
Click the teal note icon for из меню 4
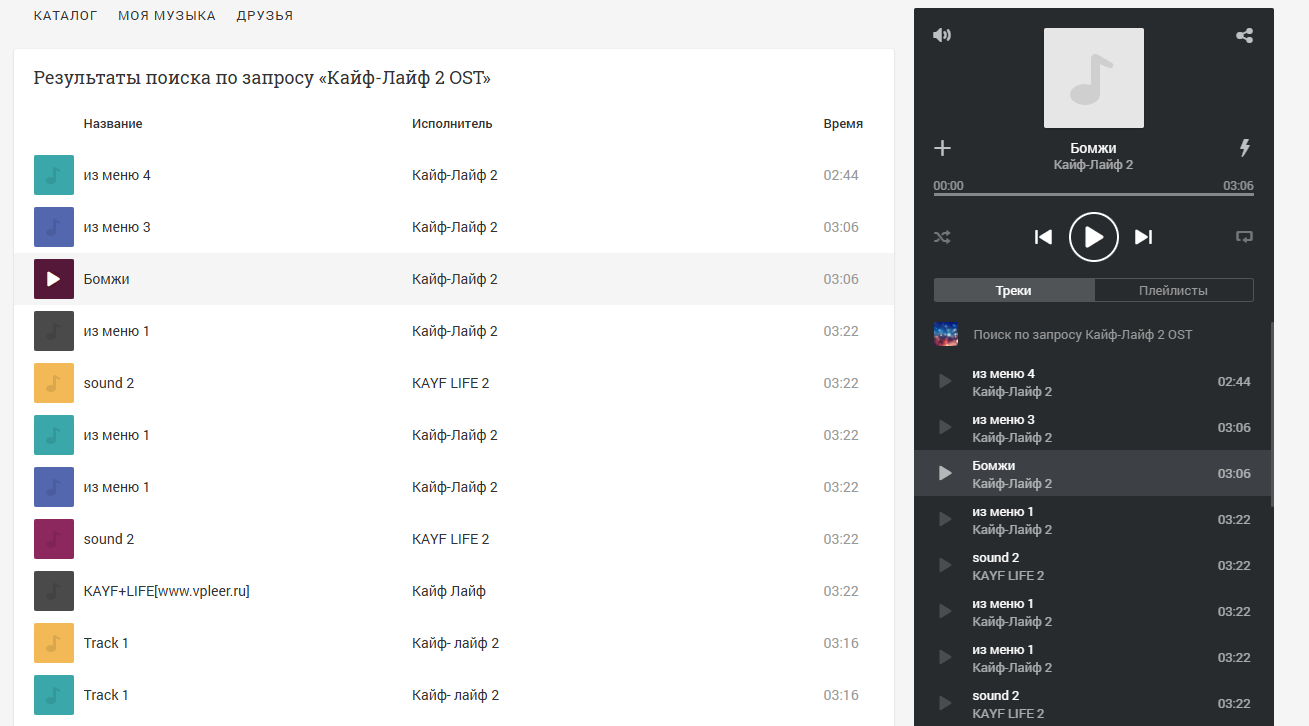click(54, 175)
